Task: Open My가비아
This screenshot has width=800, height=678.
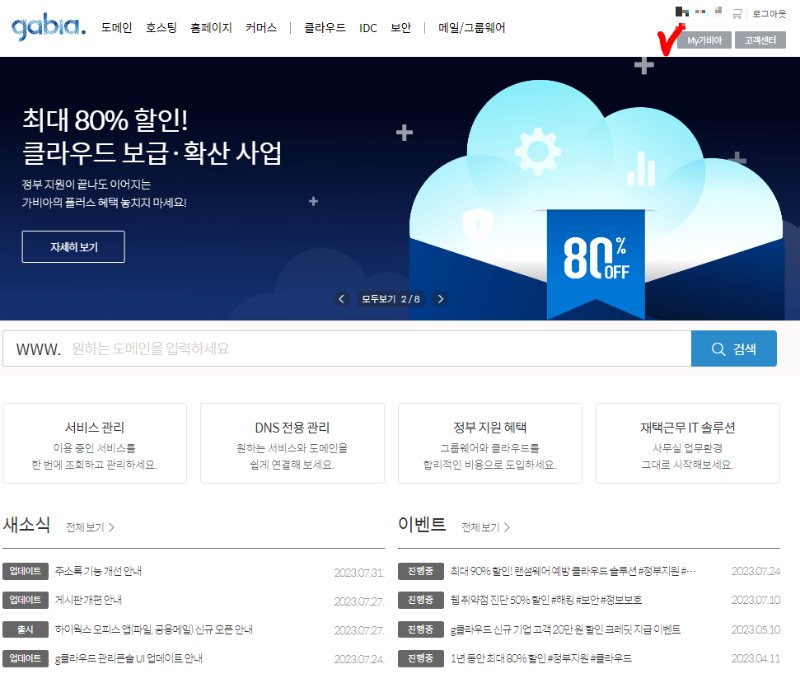Action: point(705,40)
